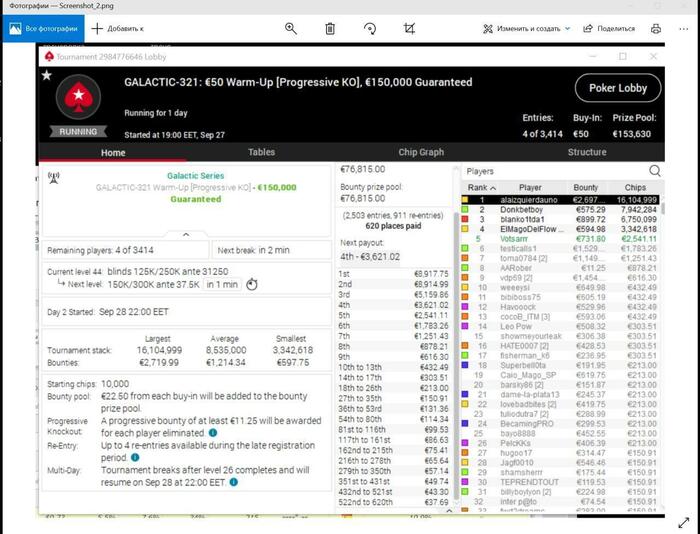Select player row Votsarrr
The image size is (700, 534).
pyautogui.click(x=560, y=239)
